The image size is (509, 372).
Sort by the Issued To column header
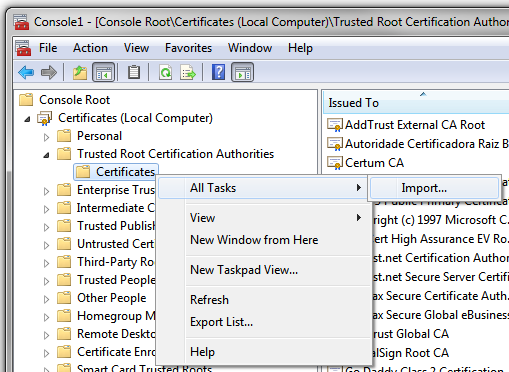coord(416,102)
